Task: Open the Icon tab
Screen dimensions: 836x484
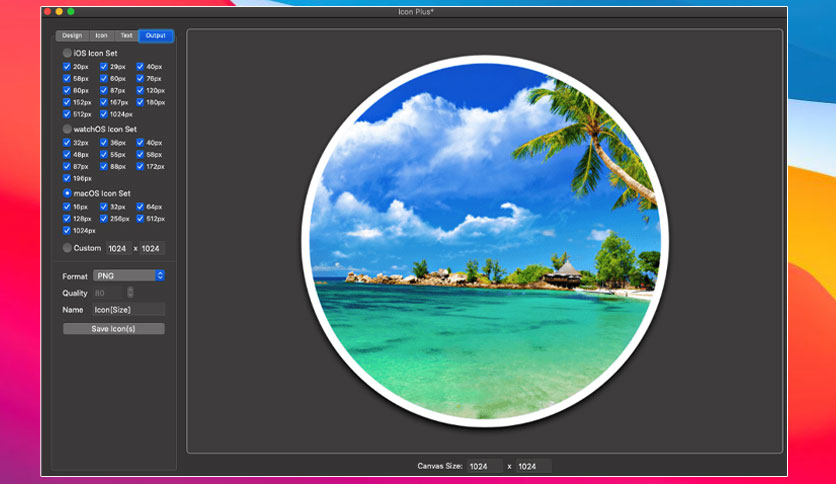Action: coord(101,36)
